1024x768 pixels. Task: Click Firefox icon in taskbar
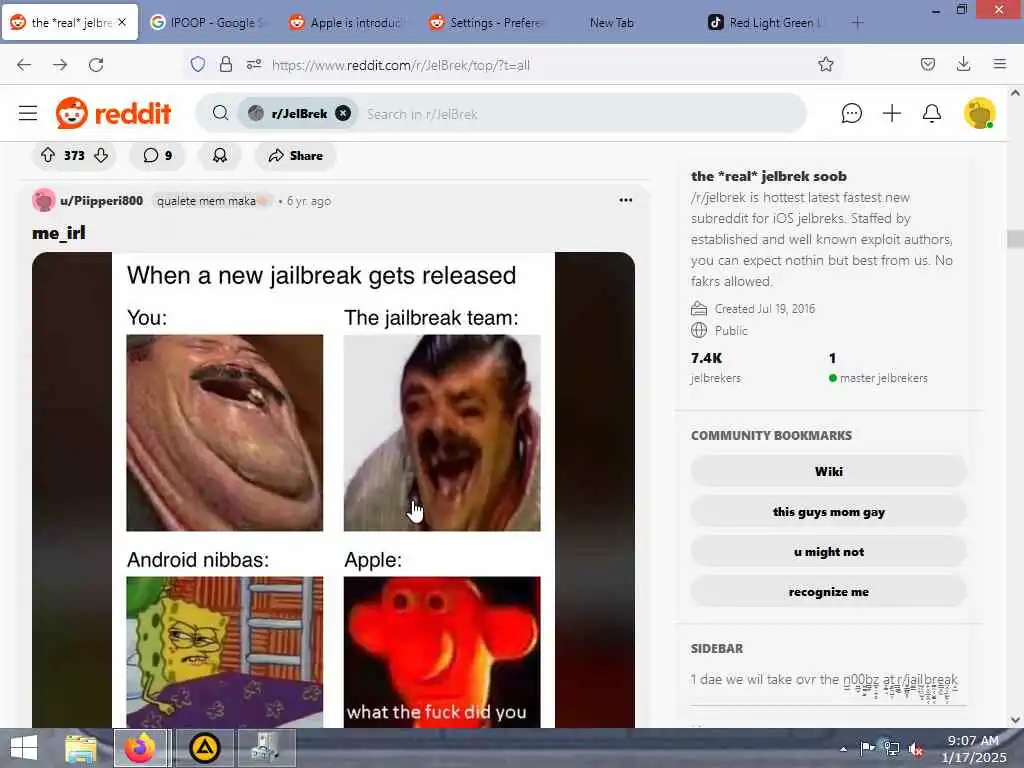pyautogui.click(x=140, y=748)
